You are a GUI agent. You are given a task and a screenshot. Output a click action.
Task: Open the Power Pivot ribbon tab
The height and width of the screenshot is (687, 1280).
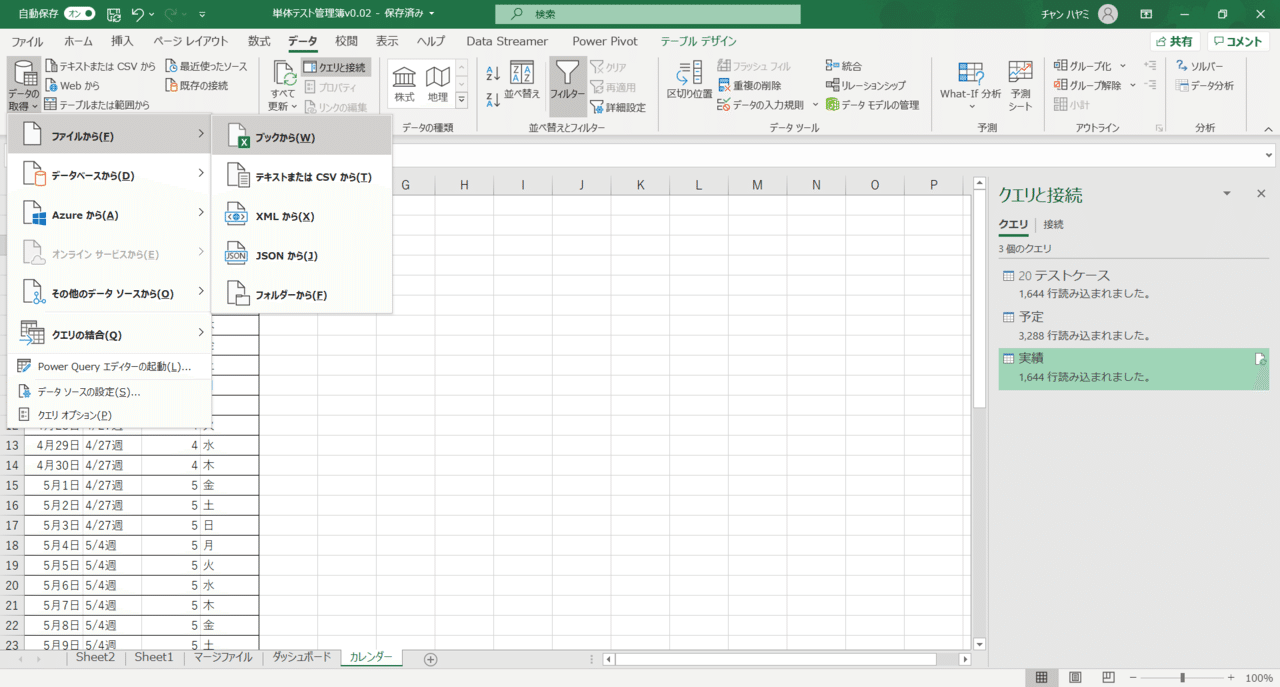pos(605,41)
